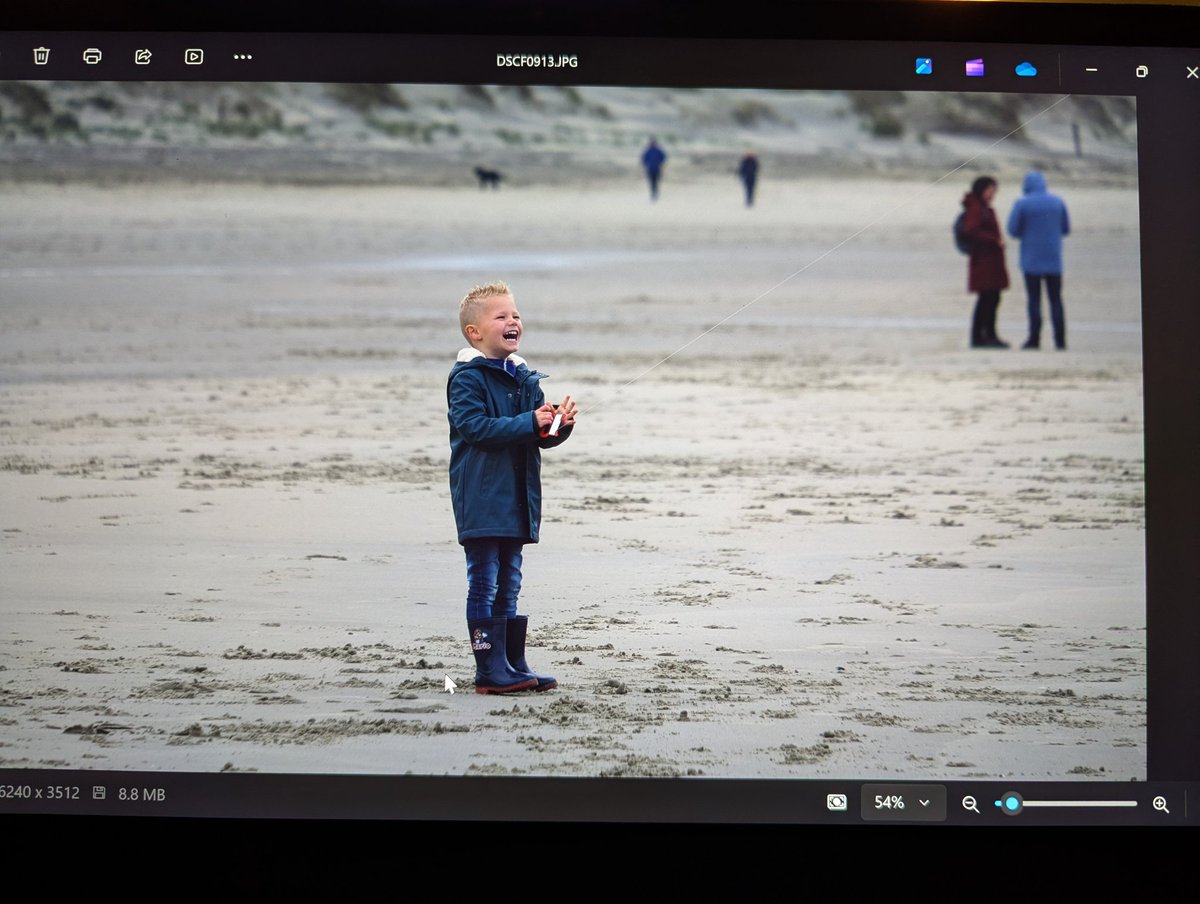Print DSCF0913.JPG

(93, 57)
